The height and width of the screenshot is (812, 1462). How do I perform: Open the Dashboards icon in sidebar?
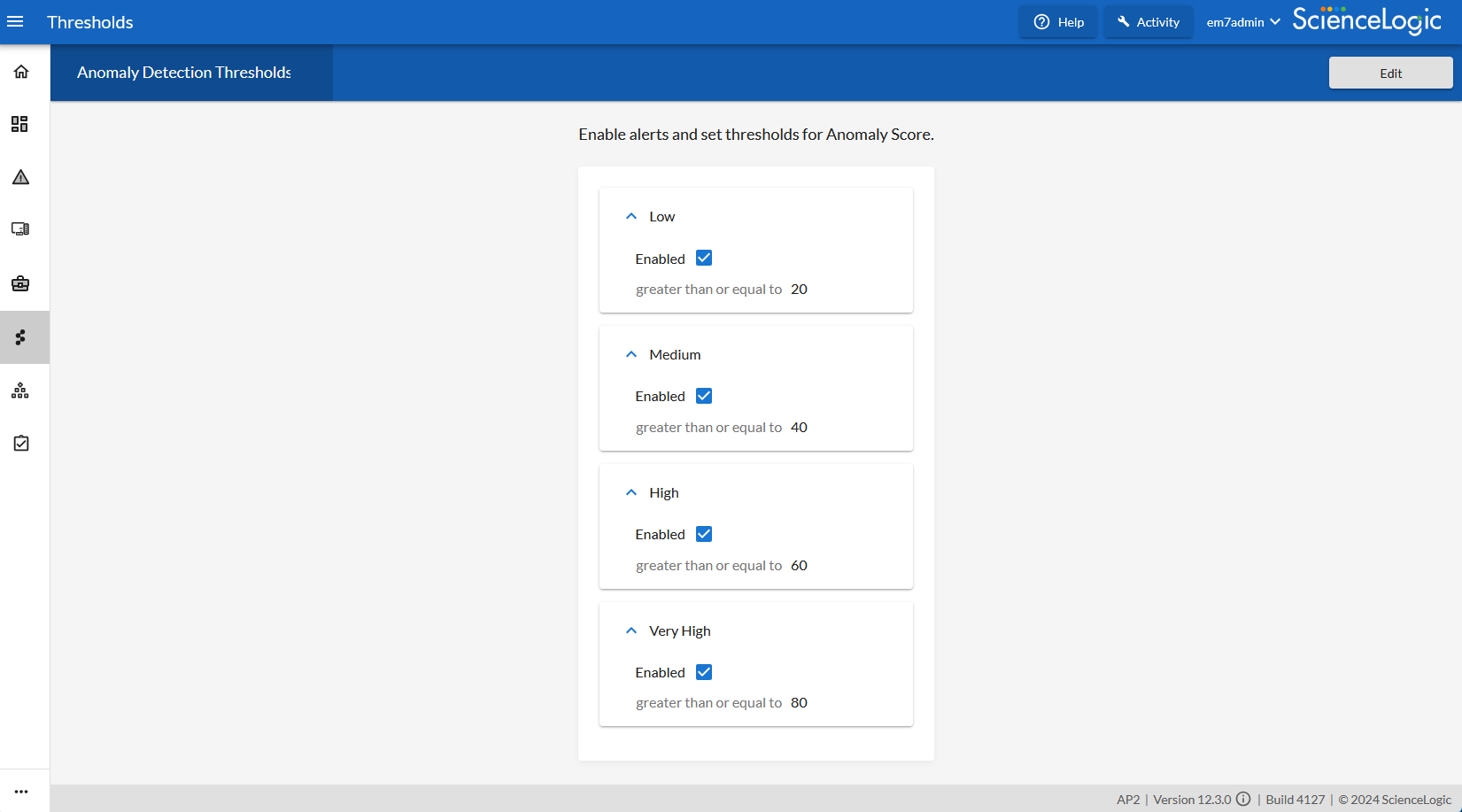coord(19,124)
